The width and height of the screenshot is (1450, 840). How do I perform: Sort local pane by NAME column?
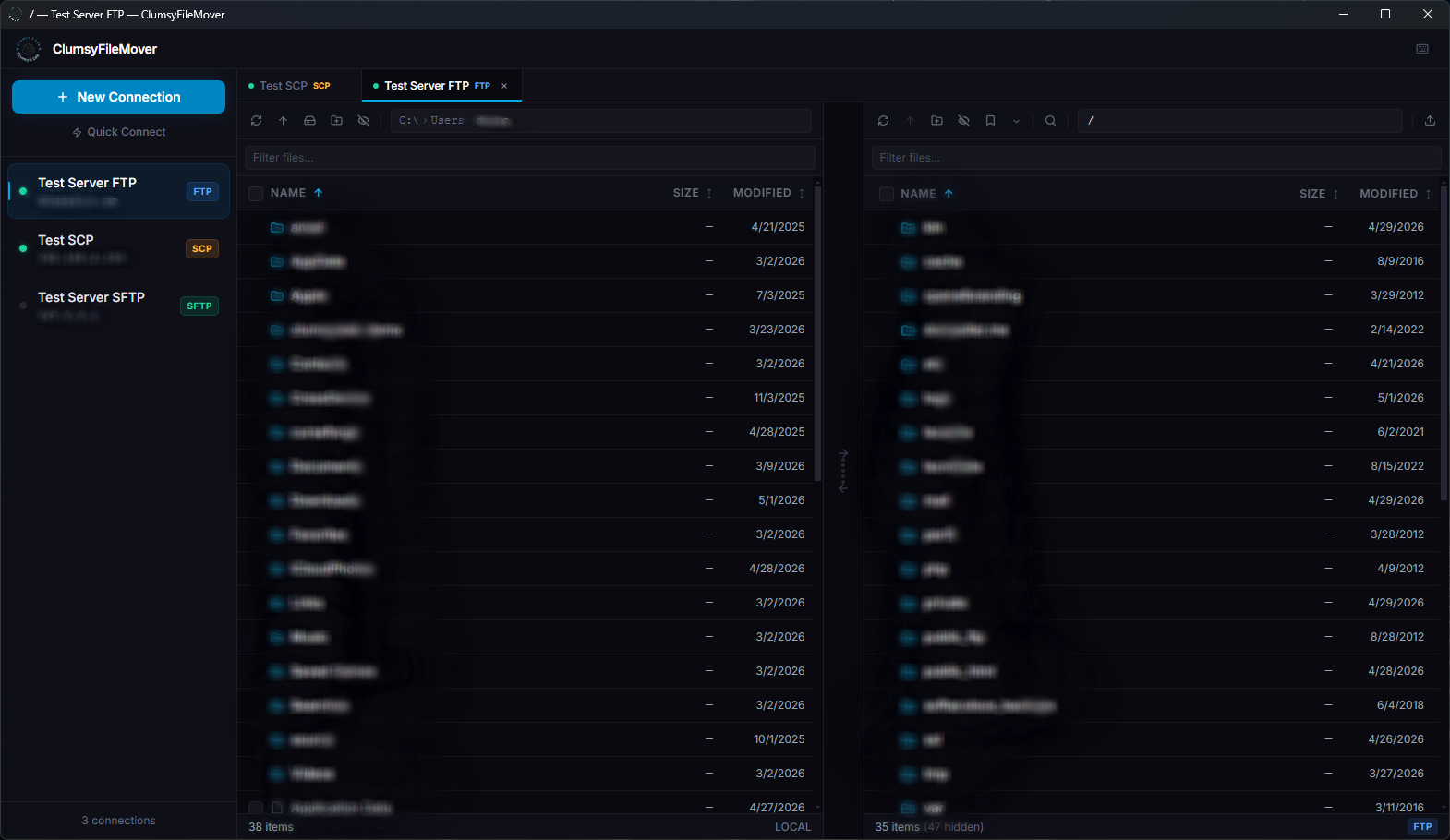tap(296, 193)
